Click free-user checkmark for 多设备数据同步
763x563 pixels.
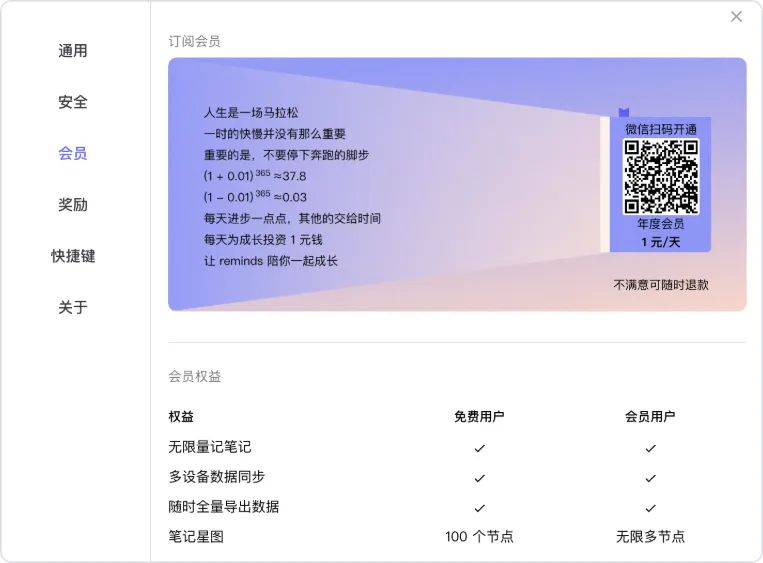(x=479, y=478)
